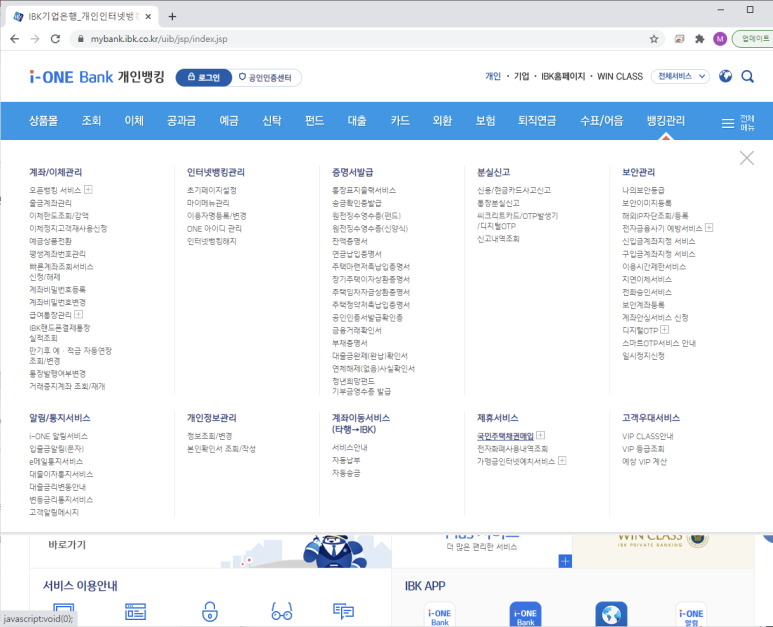Click the monitor icon under 서비스 이용안내
The image size is (773, 627).
coord(64,611)
